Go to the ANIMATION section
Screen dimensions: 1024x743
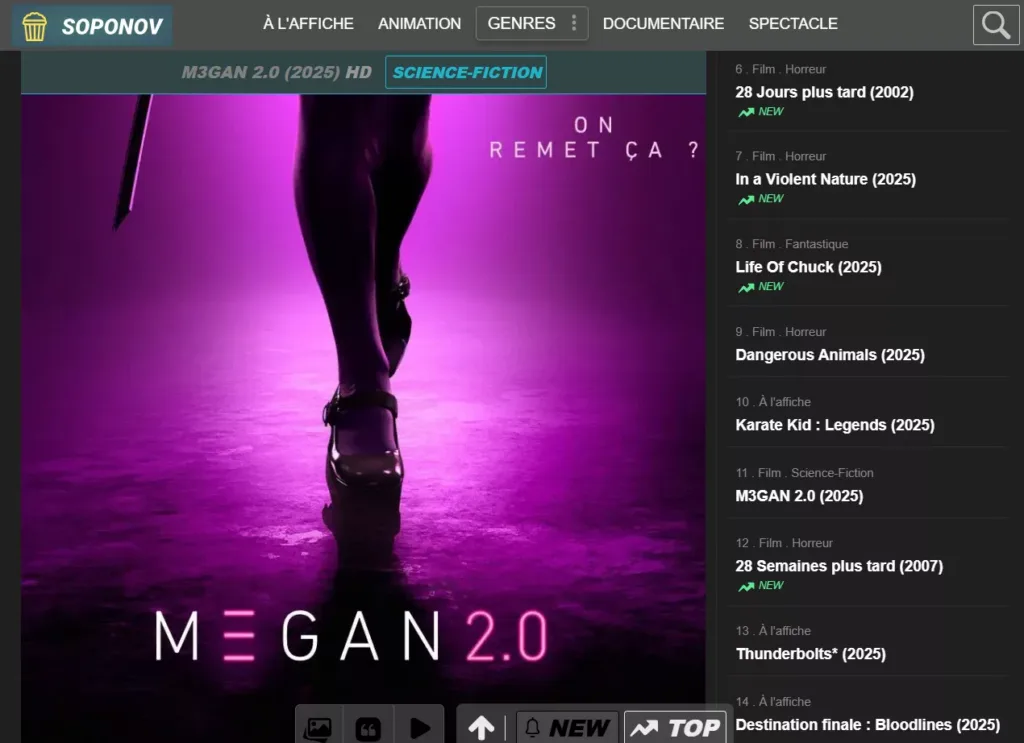419,23
